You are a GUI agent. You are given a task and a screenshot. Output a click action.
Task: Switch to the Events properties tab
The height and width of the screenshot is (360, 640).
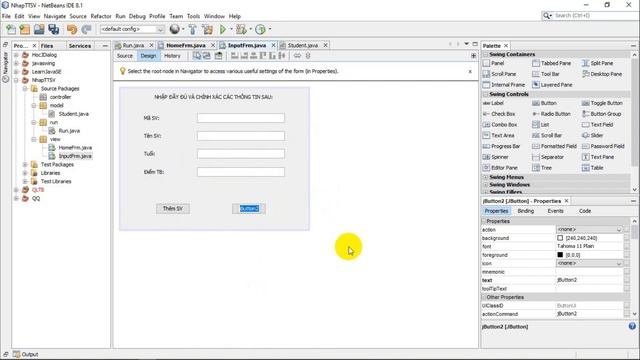555,211
